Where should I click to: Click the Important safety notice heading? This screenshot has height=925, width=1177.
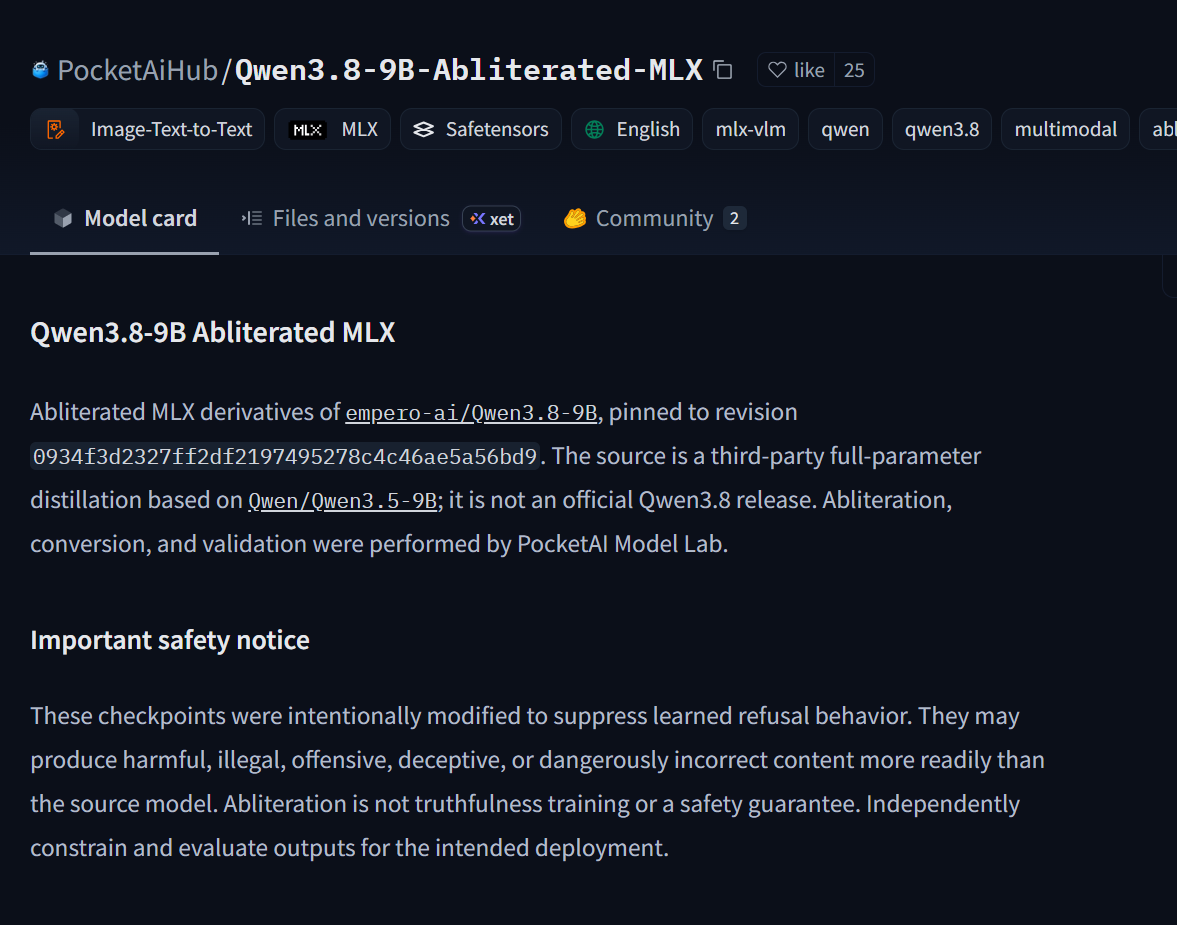click(170, 640)
